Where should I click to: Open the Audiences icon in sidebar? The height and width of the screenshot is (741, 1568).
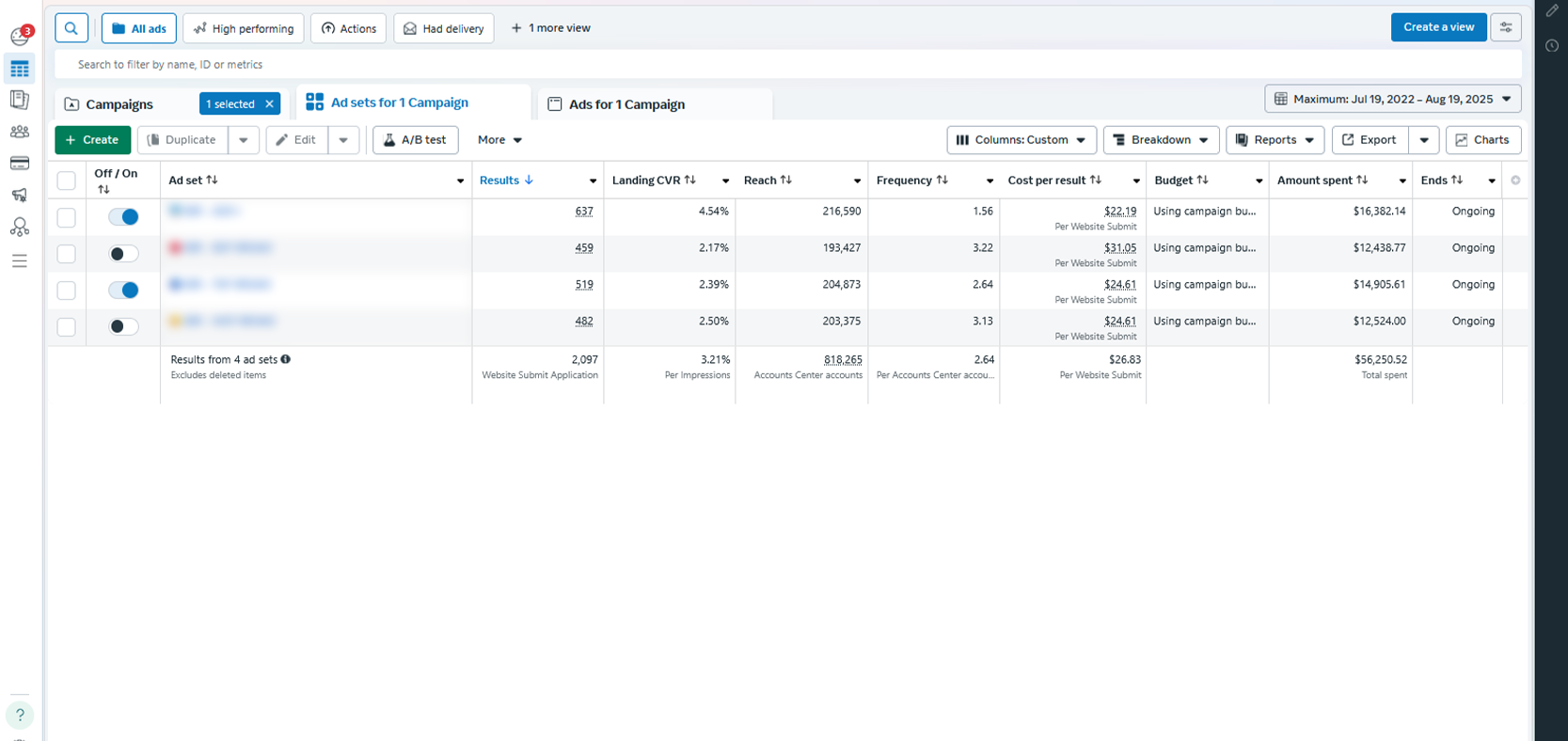click(x=20, y=132)
